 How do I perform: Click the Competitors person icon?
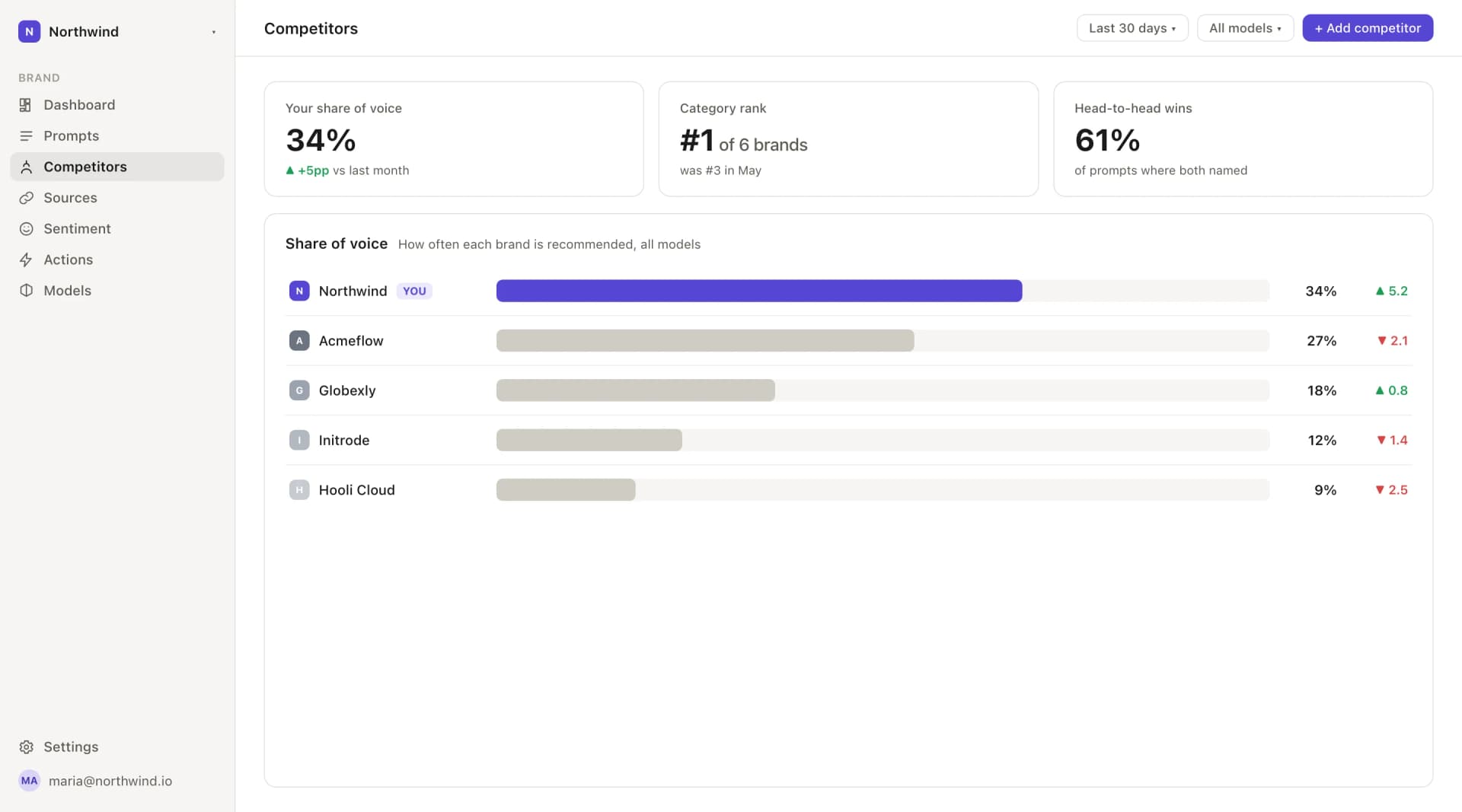click(26, 167)
